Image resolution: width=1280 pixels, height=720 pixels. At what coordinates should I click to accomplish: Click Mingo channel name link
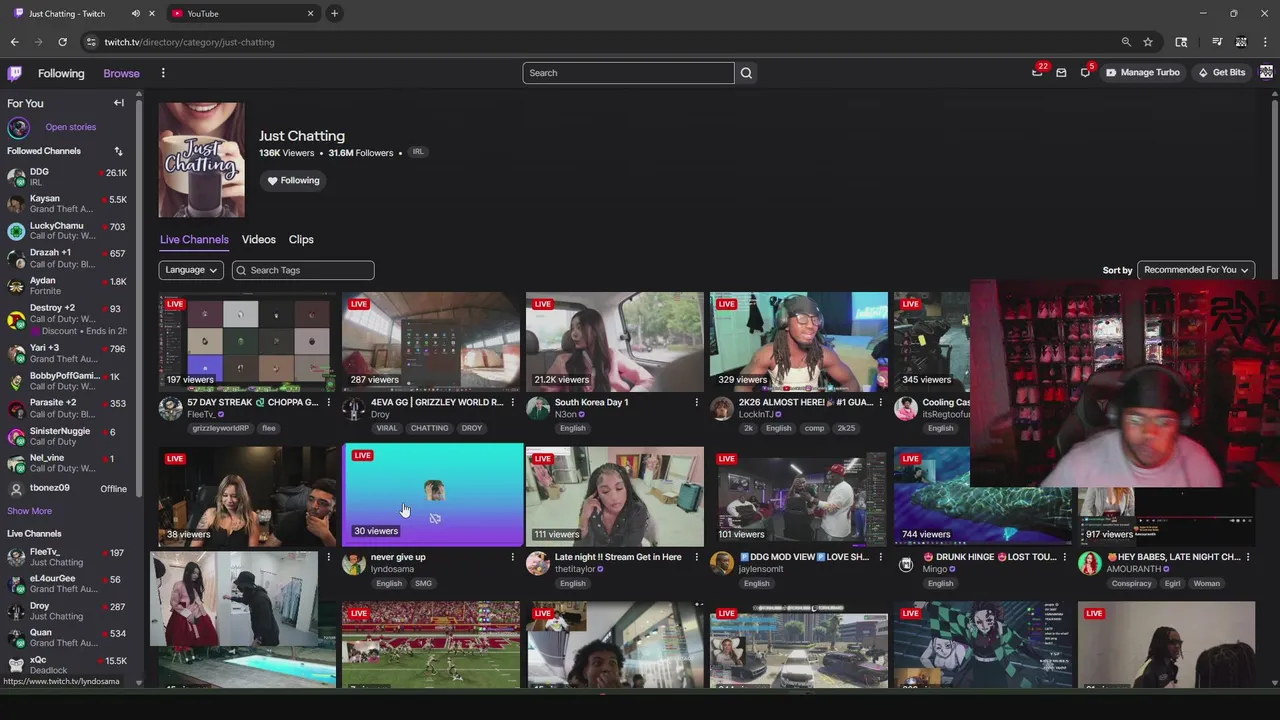(x=935, y=569)
